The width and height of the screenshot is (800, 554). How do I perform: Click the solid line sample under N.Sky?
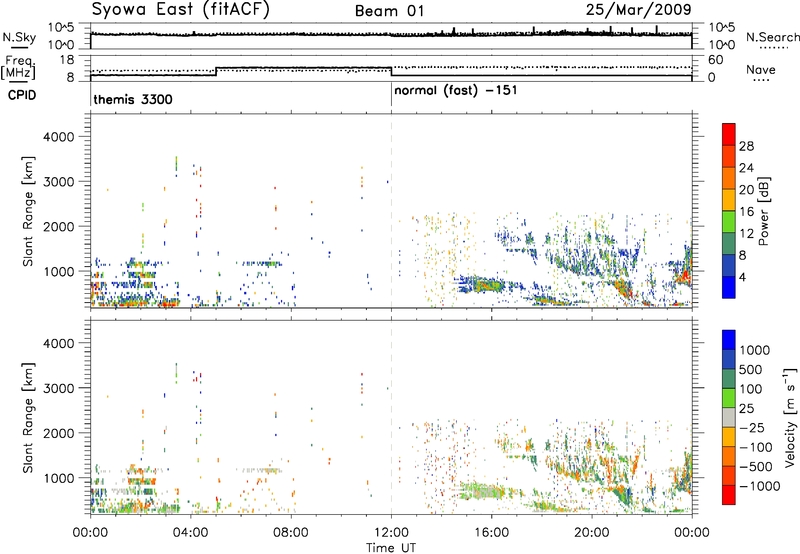(x=19, y=47)
